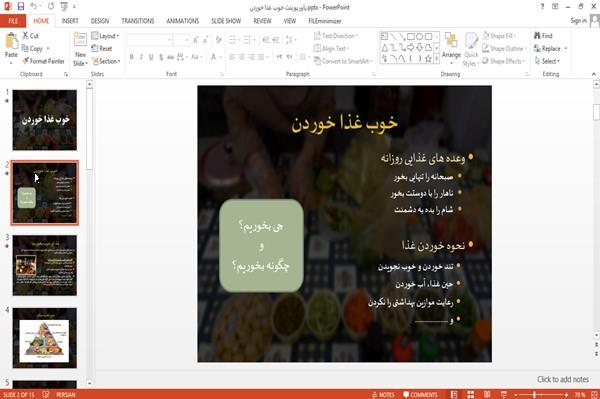
Task: Open Text Direction dropdown
Action: click(x=336, y=36)
